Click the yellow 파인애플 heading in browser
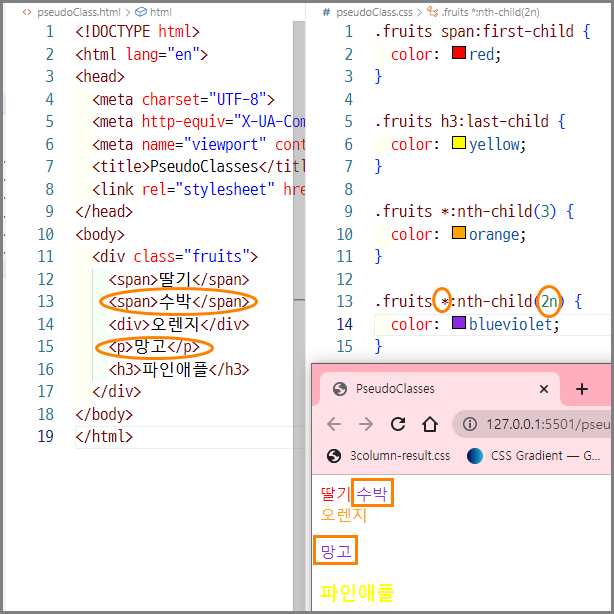Screen dimensions: 614x614 tap(357, 592)
